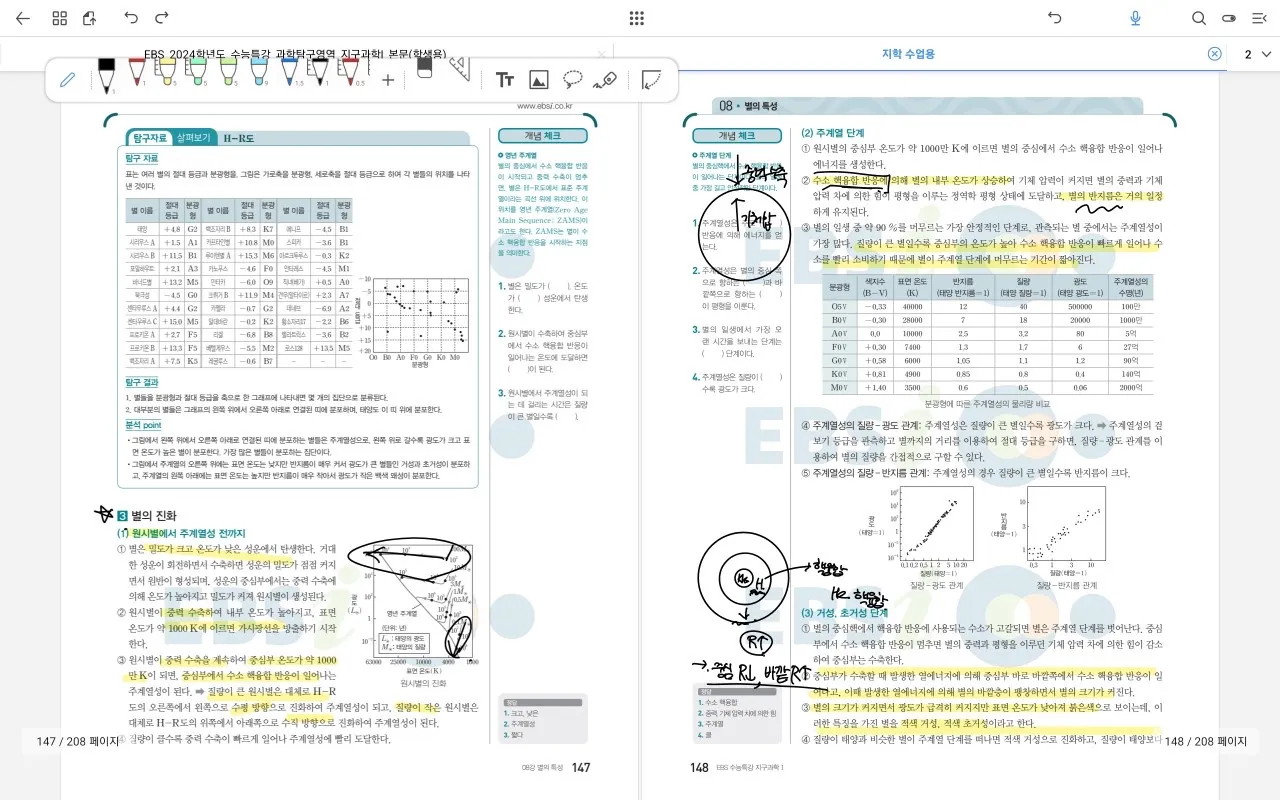Redo the last undone stroke
The image size is (1280, 800).
[162, 18]
